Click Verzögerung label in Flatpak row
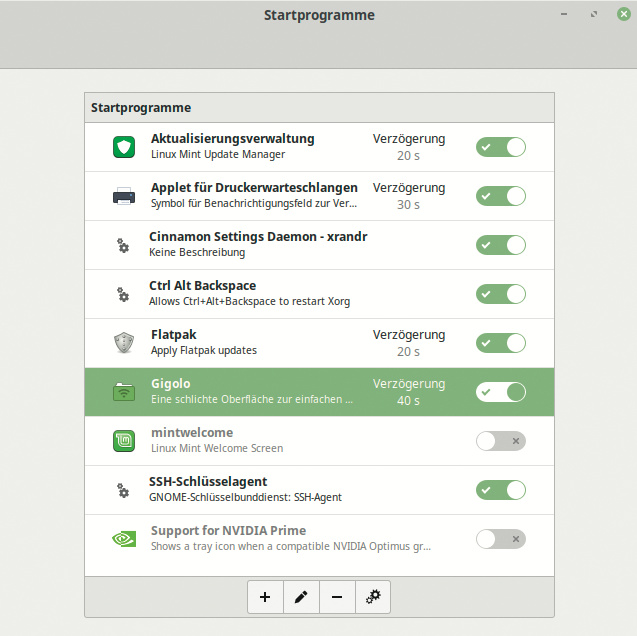The image size is (637, 636). tap(409, 335)
